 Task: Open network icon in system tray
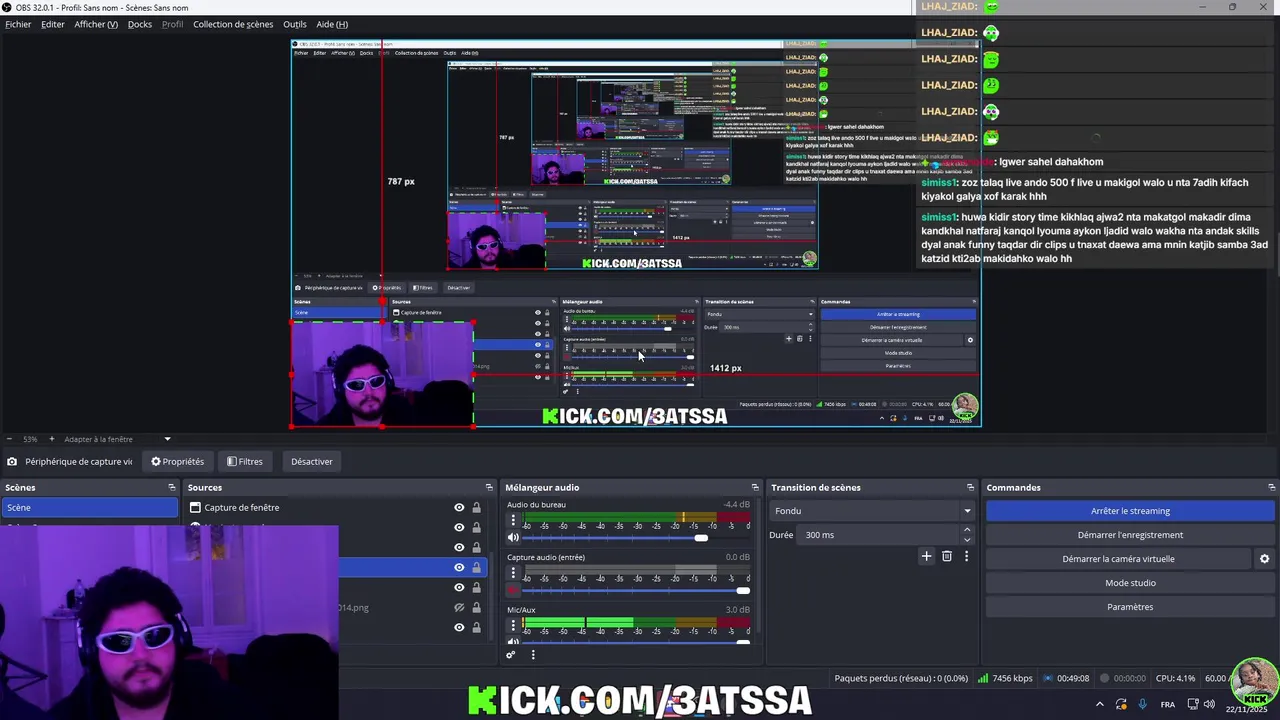(x=1193, y=704)
